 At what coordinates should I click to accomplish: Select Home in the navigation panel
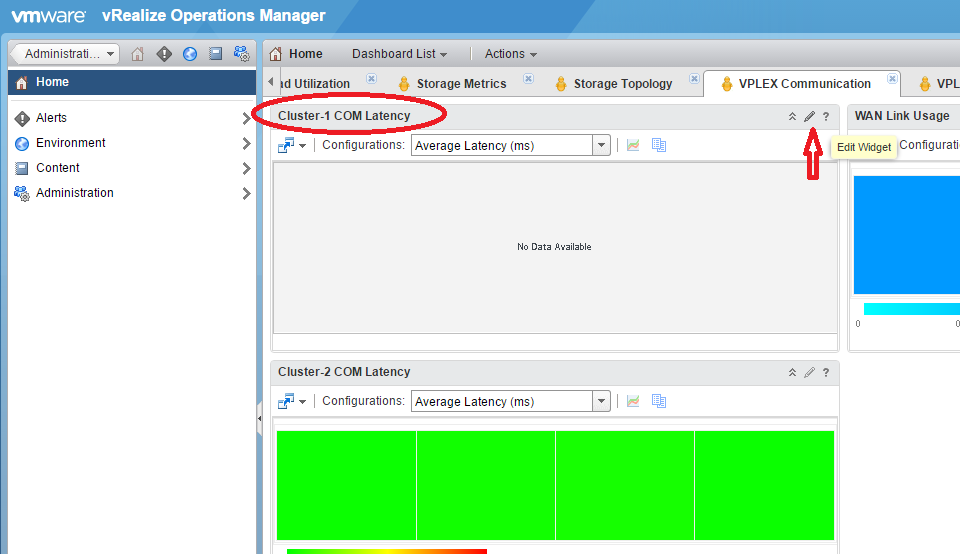click(132, 82)
